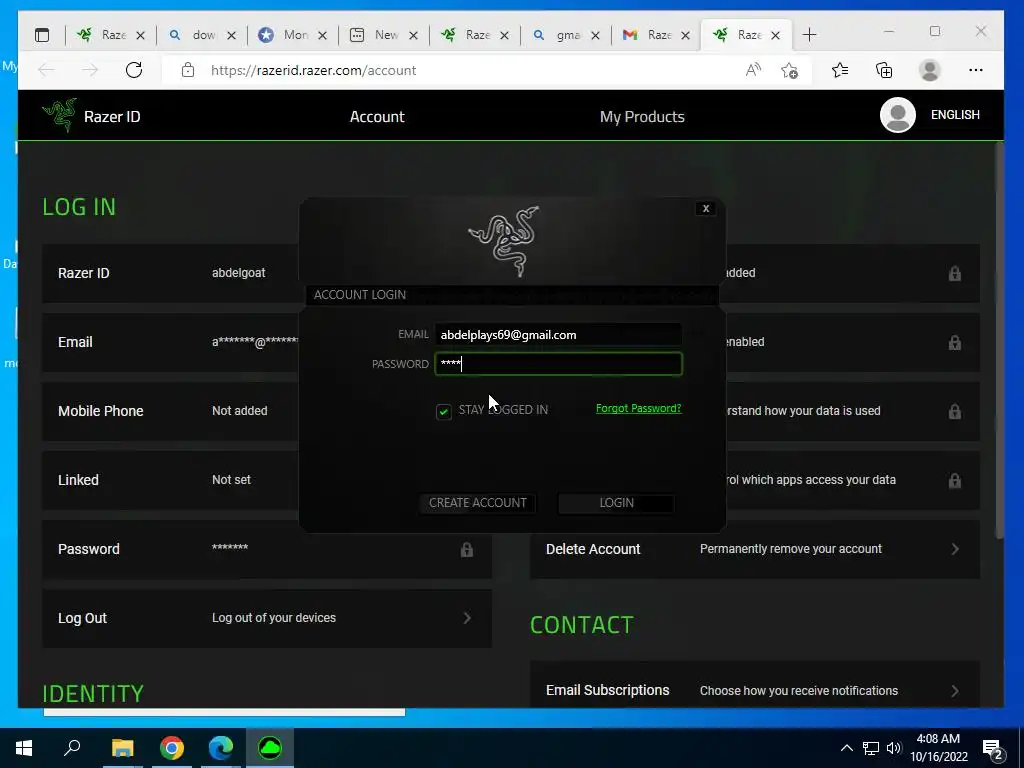Image resolution: width=1024 pixels, height=768 pixels.
Task: View site info padlock icon
Action: coord(188,70)
